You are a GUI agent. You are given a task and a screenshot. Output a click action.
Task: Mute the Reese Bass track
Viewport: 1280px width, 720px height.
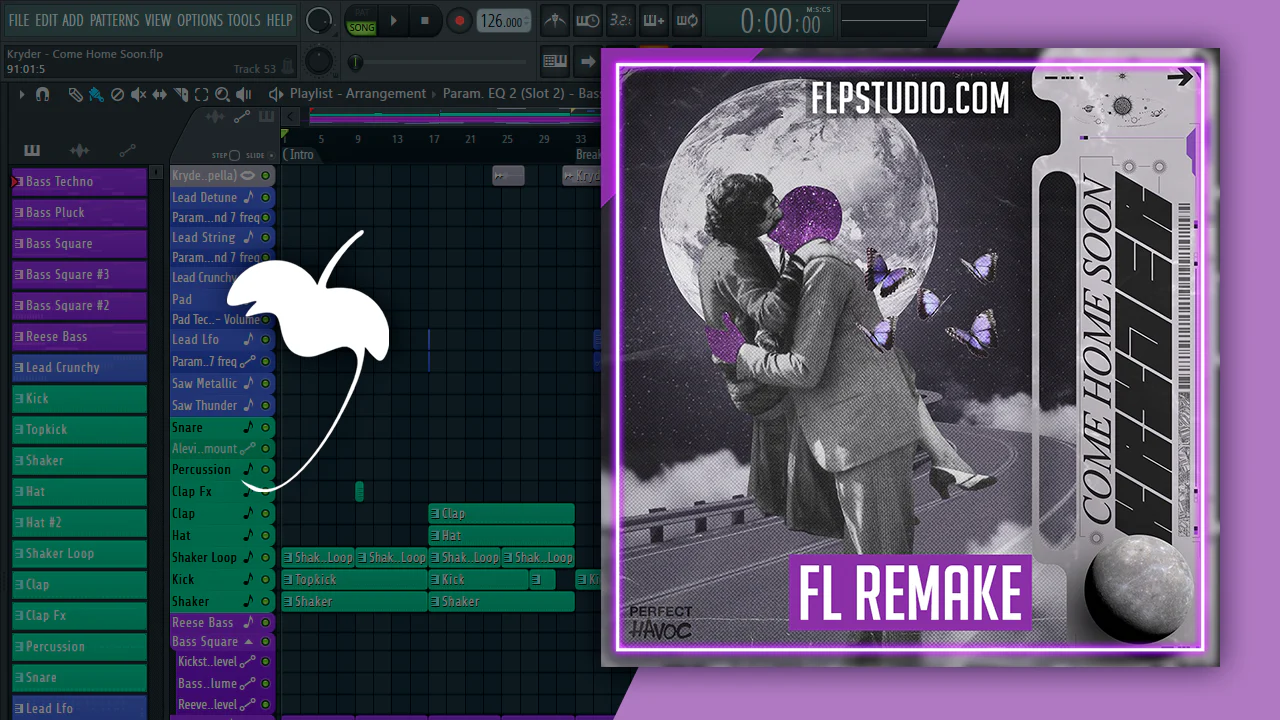coord(266,623)
